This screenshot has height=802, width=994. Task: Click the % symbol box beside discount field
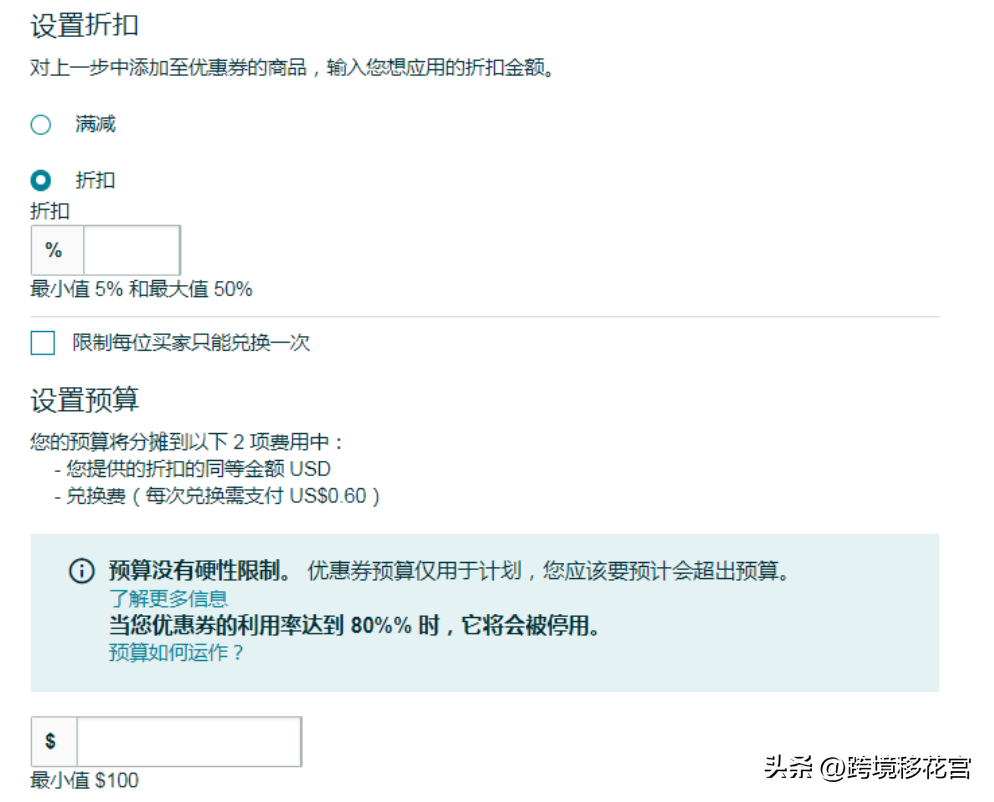[56, 250]
